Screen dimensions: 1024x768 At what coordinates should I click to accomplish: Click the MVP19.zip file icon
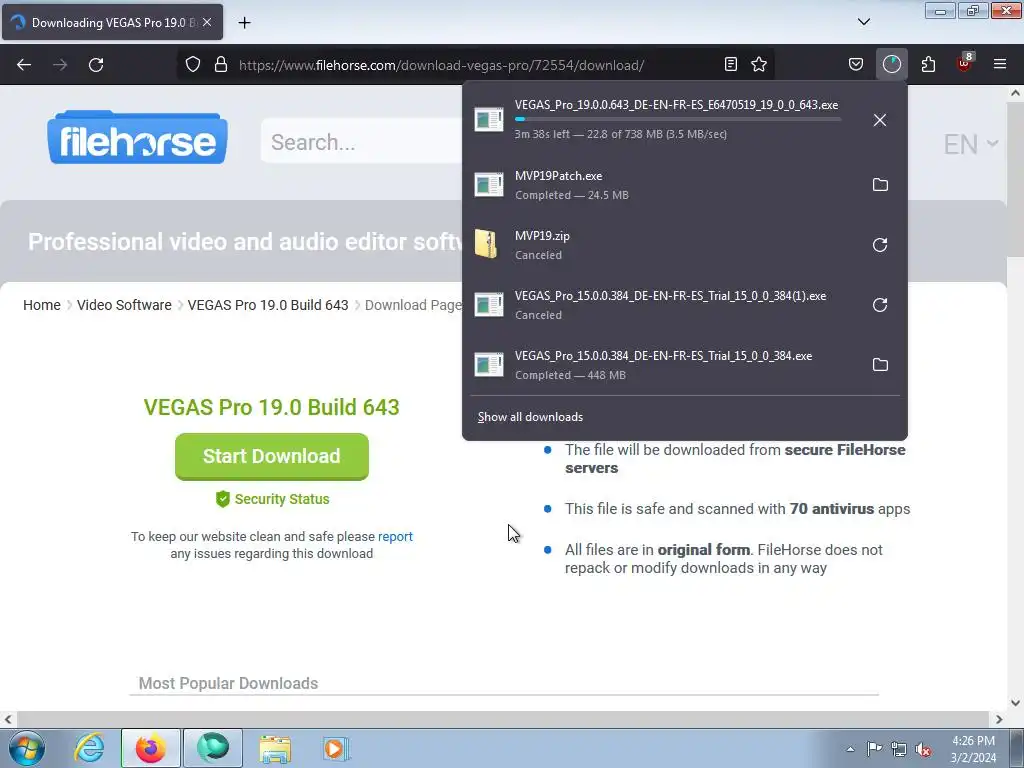point(486,244)
